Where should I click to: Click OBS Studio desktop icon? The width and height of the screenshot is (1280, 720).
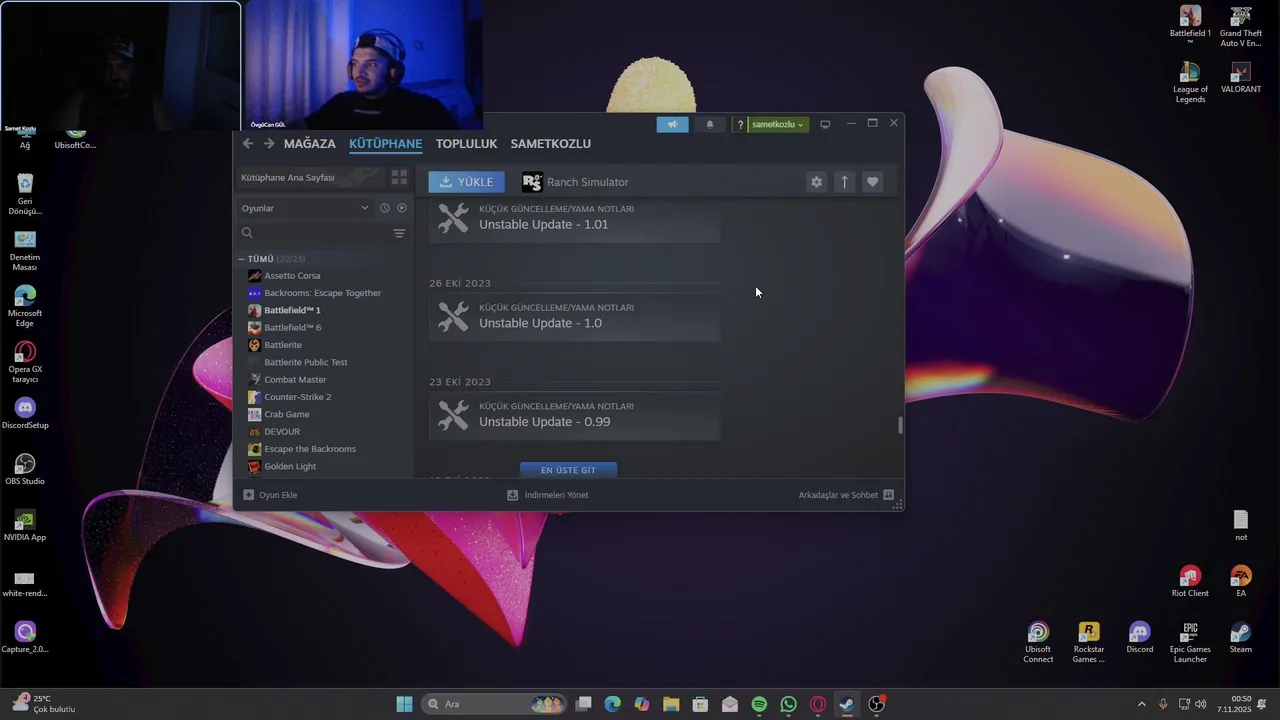coord(25,469)
